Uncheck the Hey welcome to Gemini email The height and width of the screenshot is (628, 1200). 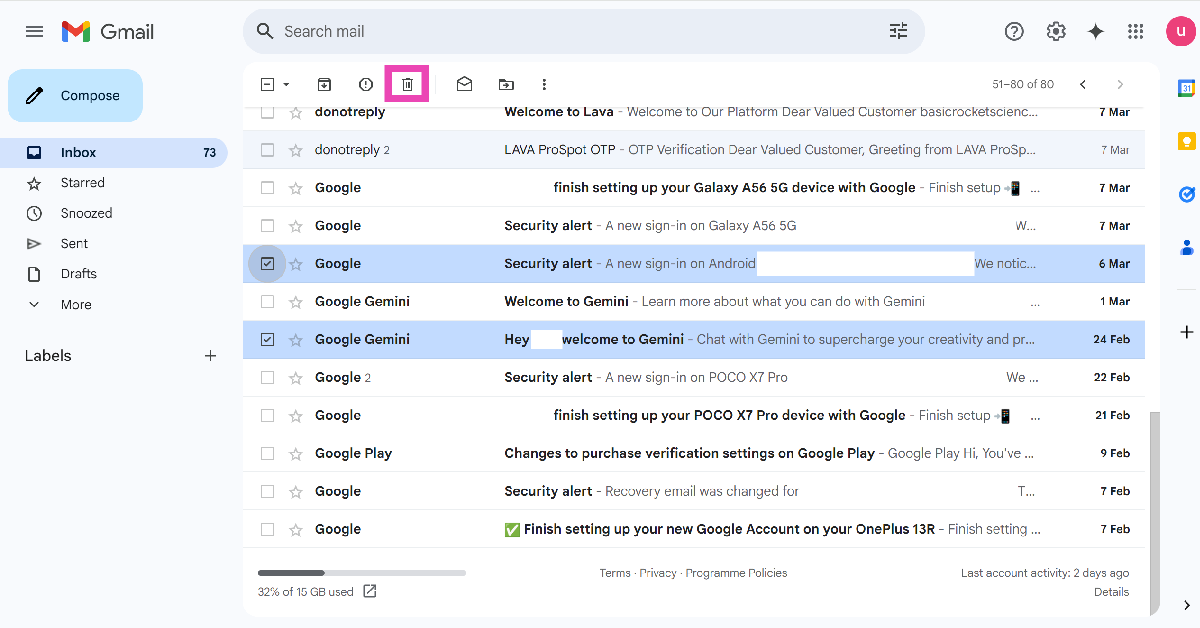[267, 340]
